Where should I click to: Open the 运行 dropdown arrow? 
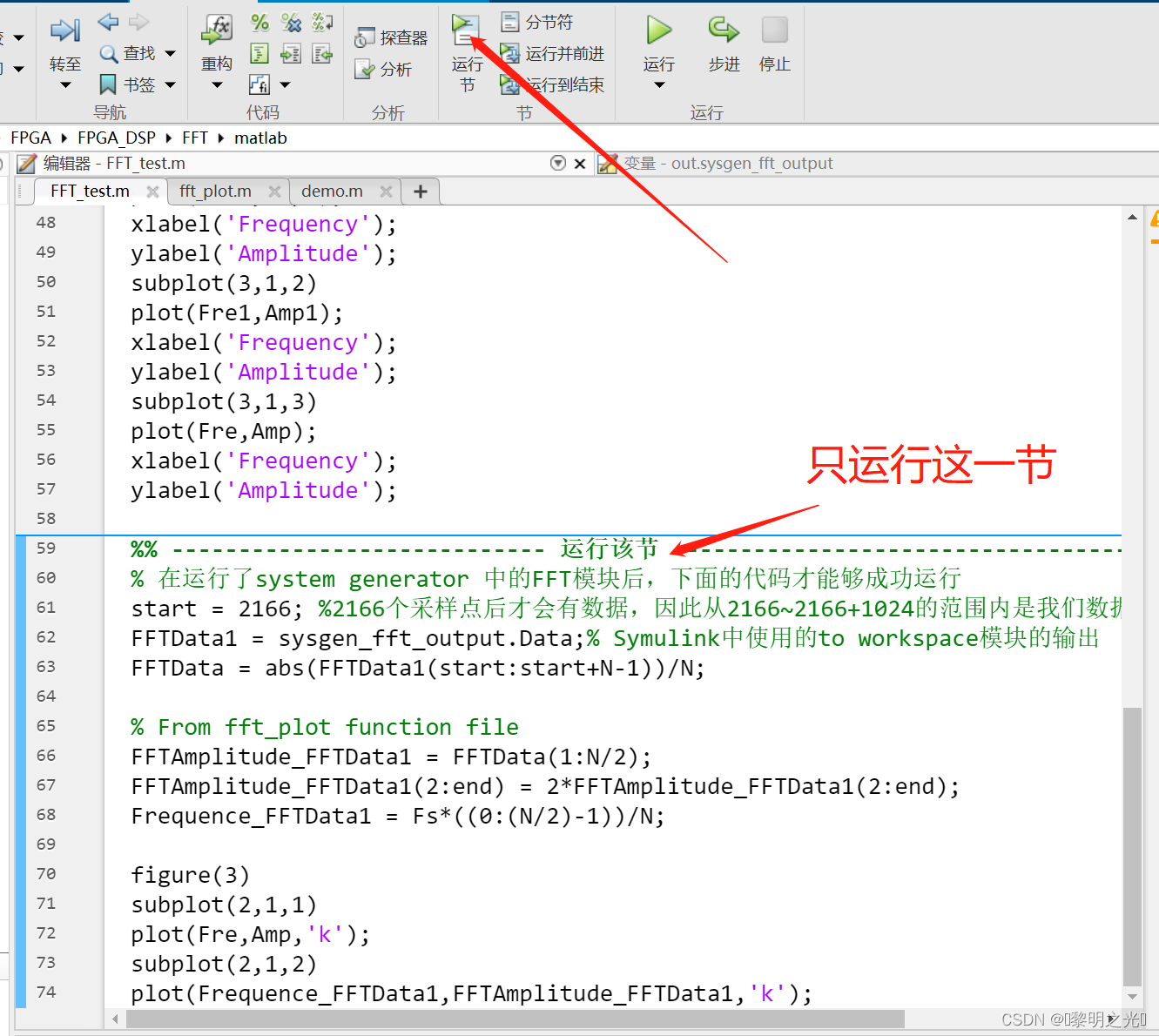pos(658,84)
